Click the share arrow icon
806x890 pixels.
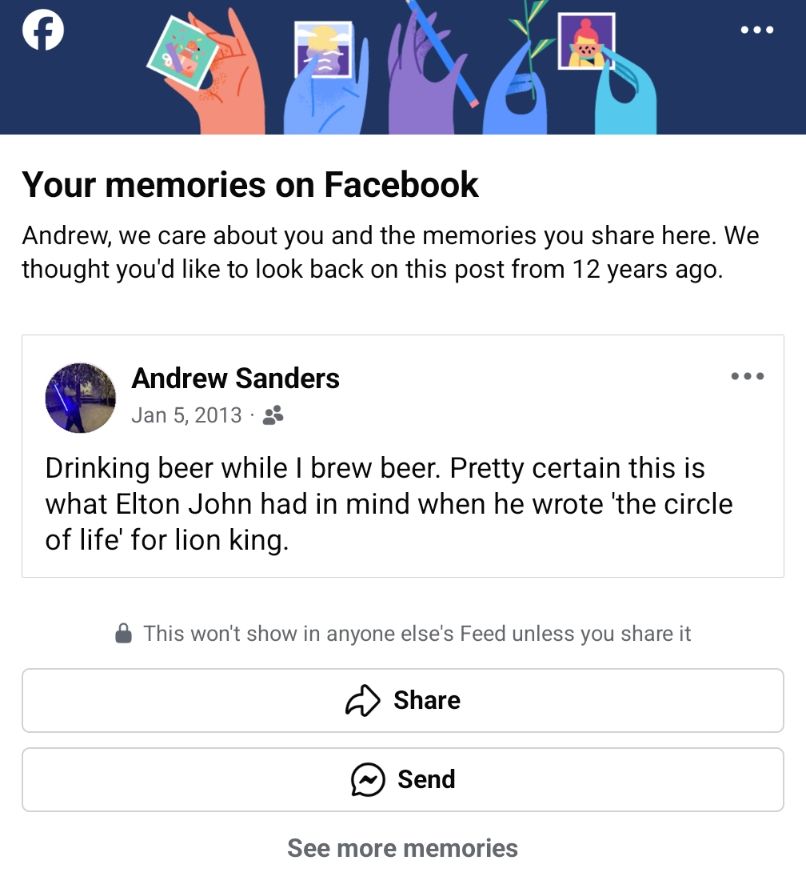[362, 700]
